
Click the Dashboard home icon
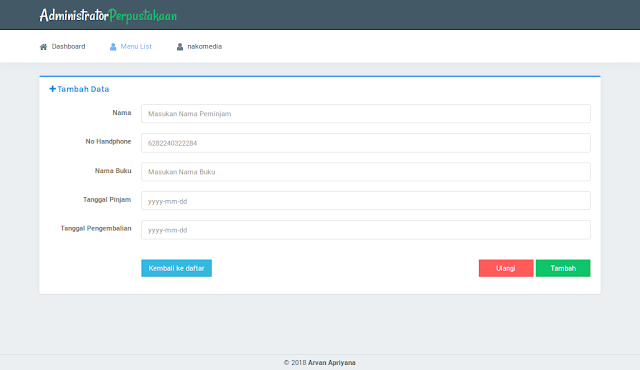coord(43,47)
